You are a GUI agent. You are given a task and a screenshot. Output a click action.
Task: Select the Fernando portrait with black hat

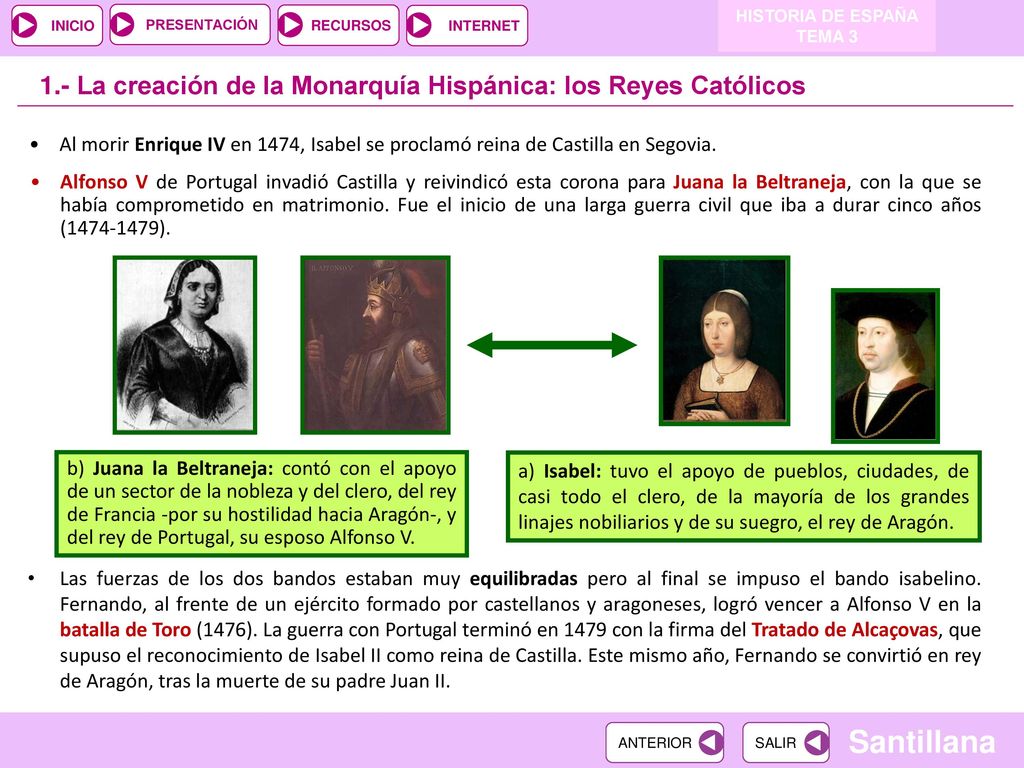[885, 366]
